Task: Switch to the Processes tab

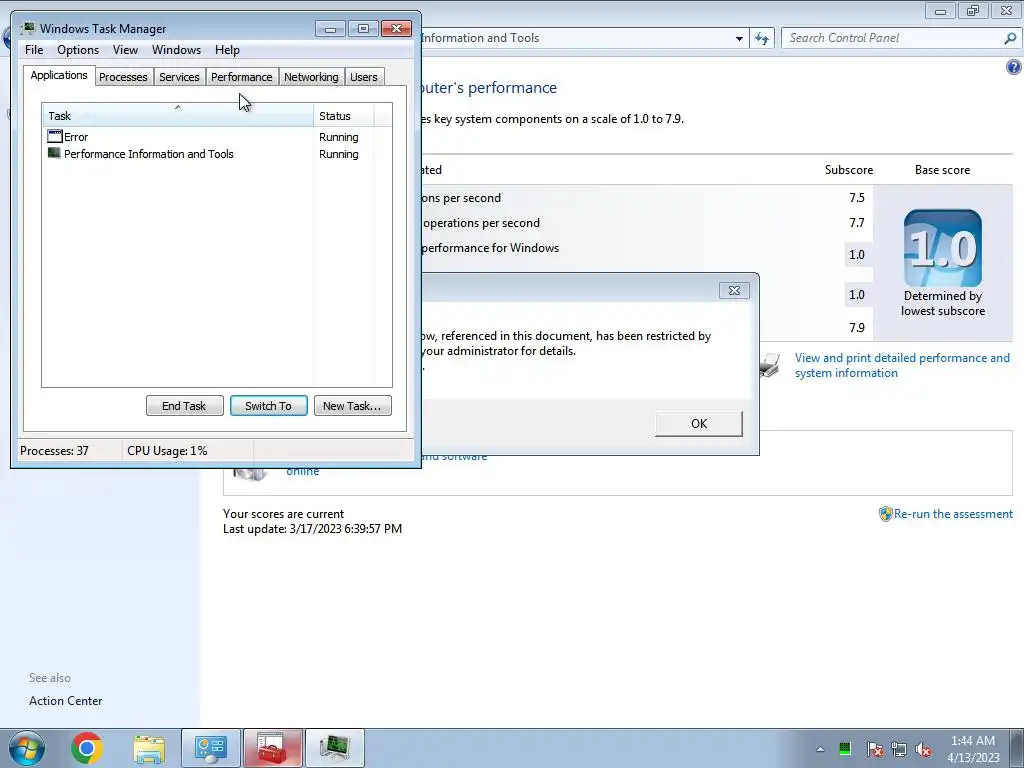Action: coord(123,77)
